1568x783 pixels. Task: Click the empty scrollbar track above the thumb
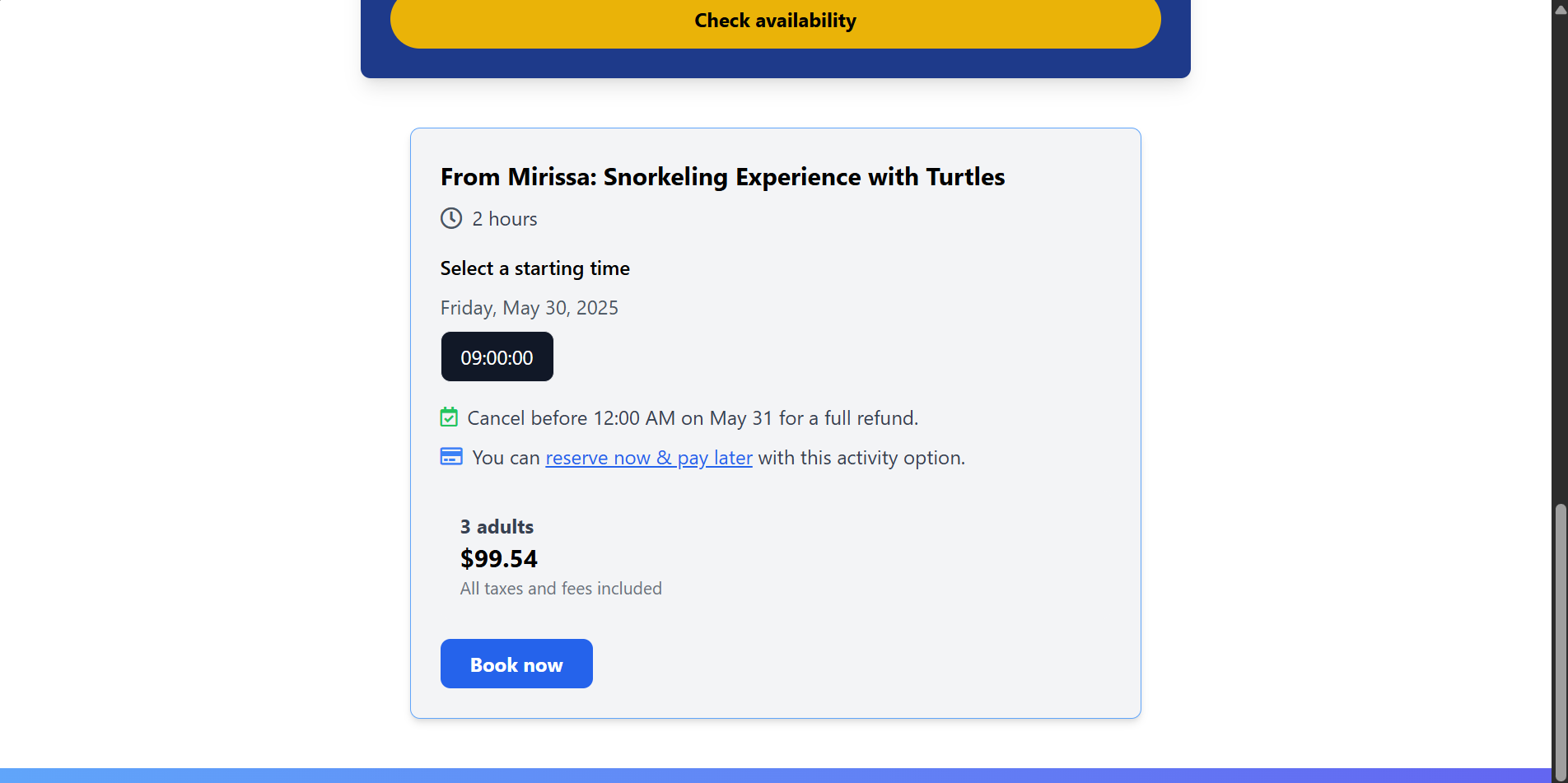pos(1560,259)
